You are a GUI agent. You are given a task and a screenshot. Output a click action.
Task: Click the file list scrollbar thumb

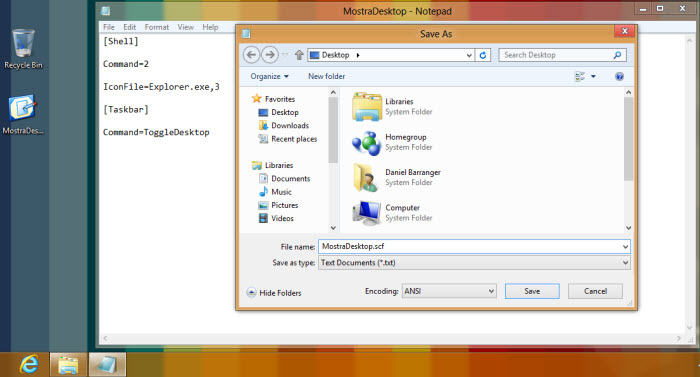[x=628, y=139]
